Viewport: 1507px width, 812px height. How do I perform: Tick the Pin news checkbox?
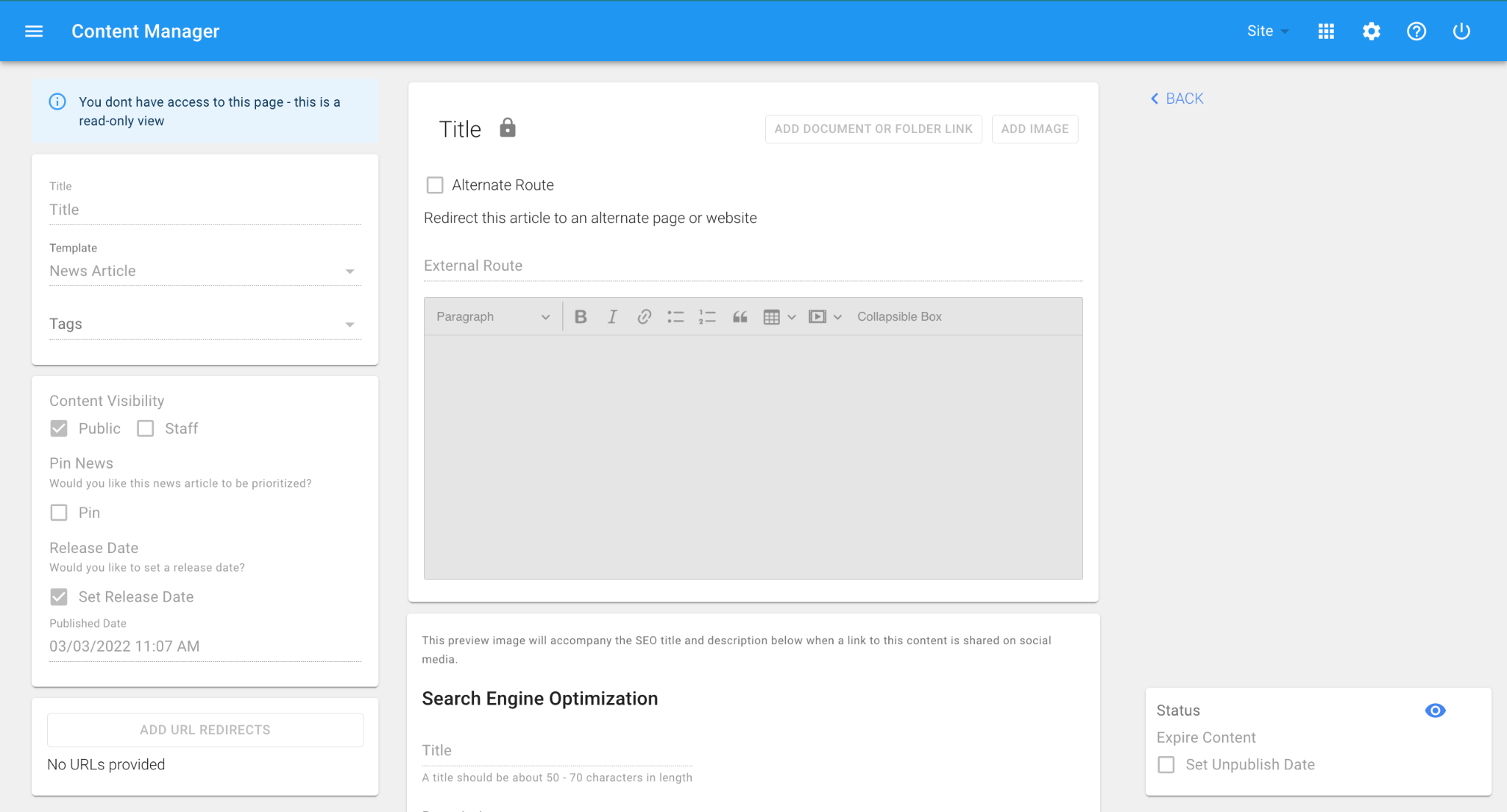point(59,513)
